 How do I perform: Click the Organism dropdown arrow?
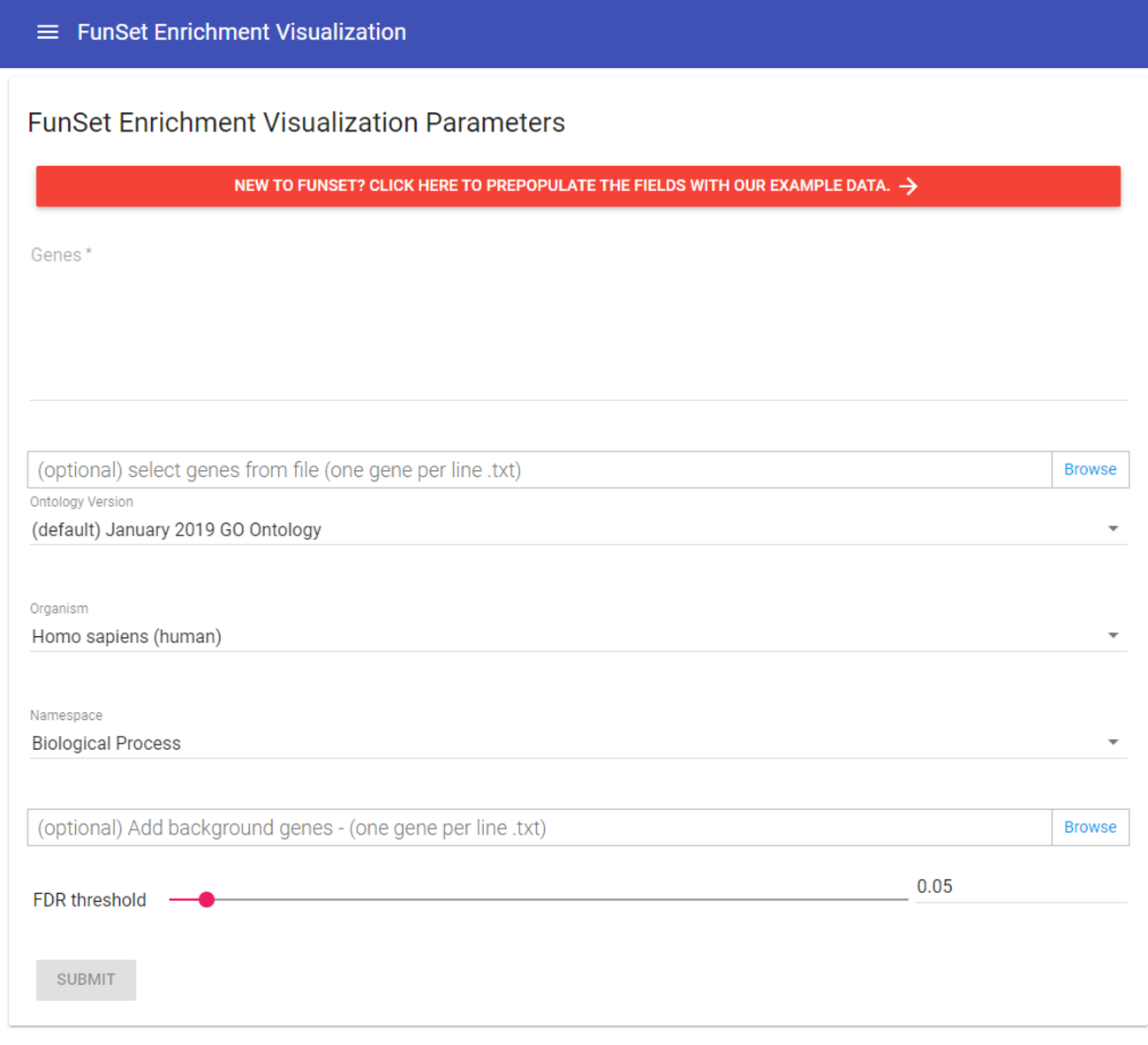pyautogui.click(x=1113, y=636)
